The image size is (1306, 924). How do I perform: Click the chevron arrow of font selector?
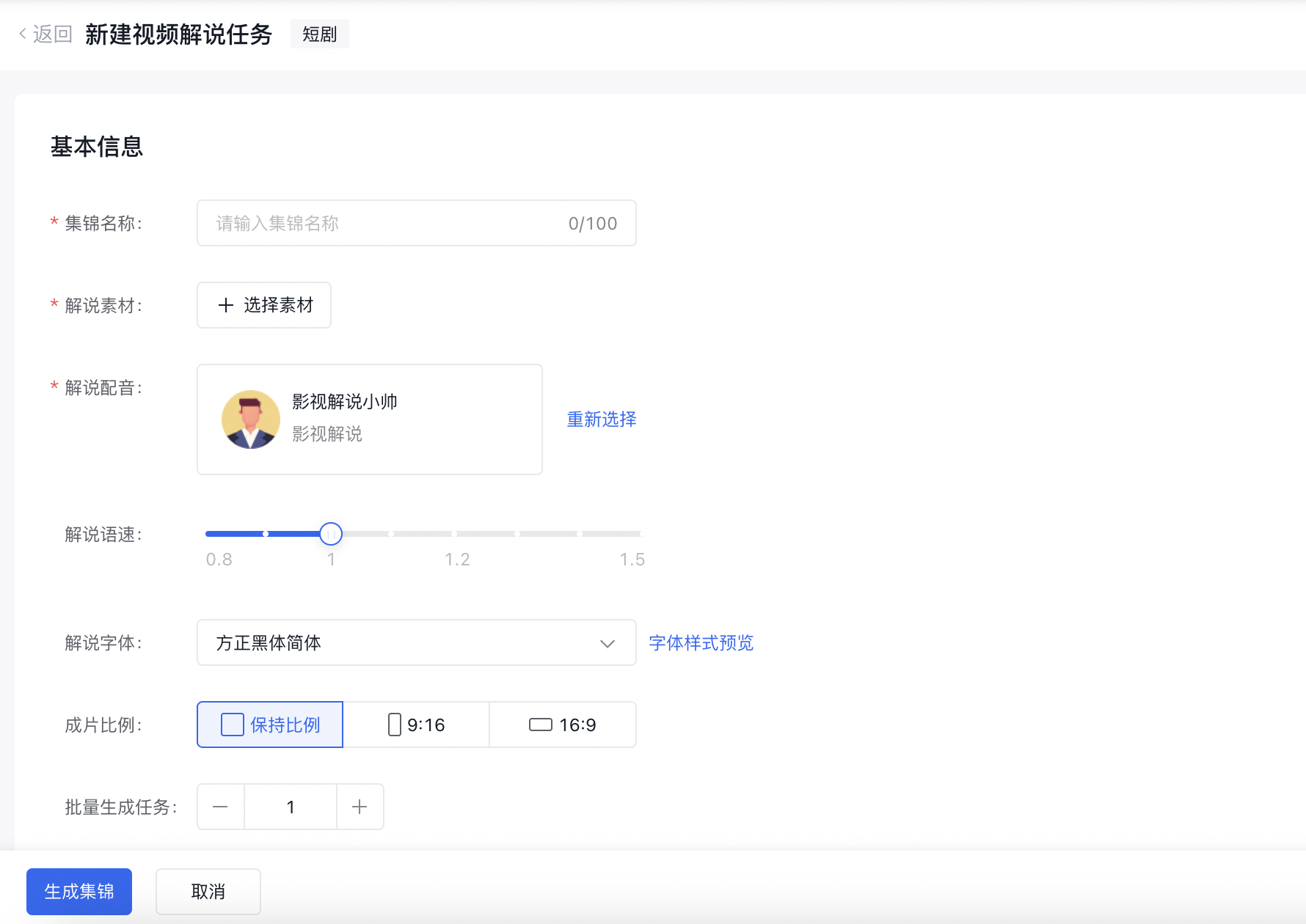pos(607,643)
